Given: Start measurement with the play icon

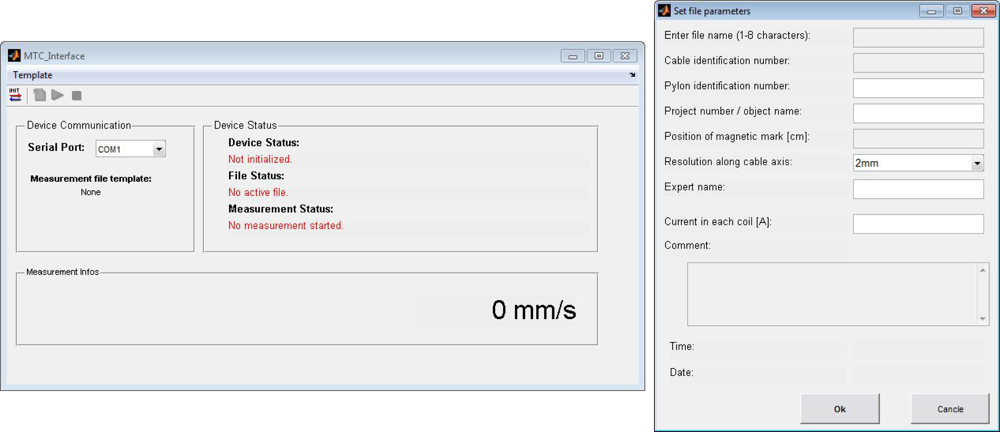Looking at the screenshot, I should (x=58, y=96).
